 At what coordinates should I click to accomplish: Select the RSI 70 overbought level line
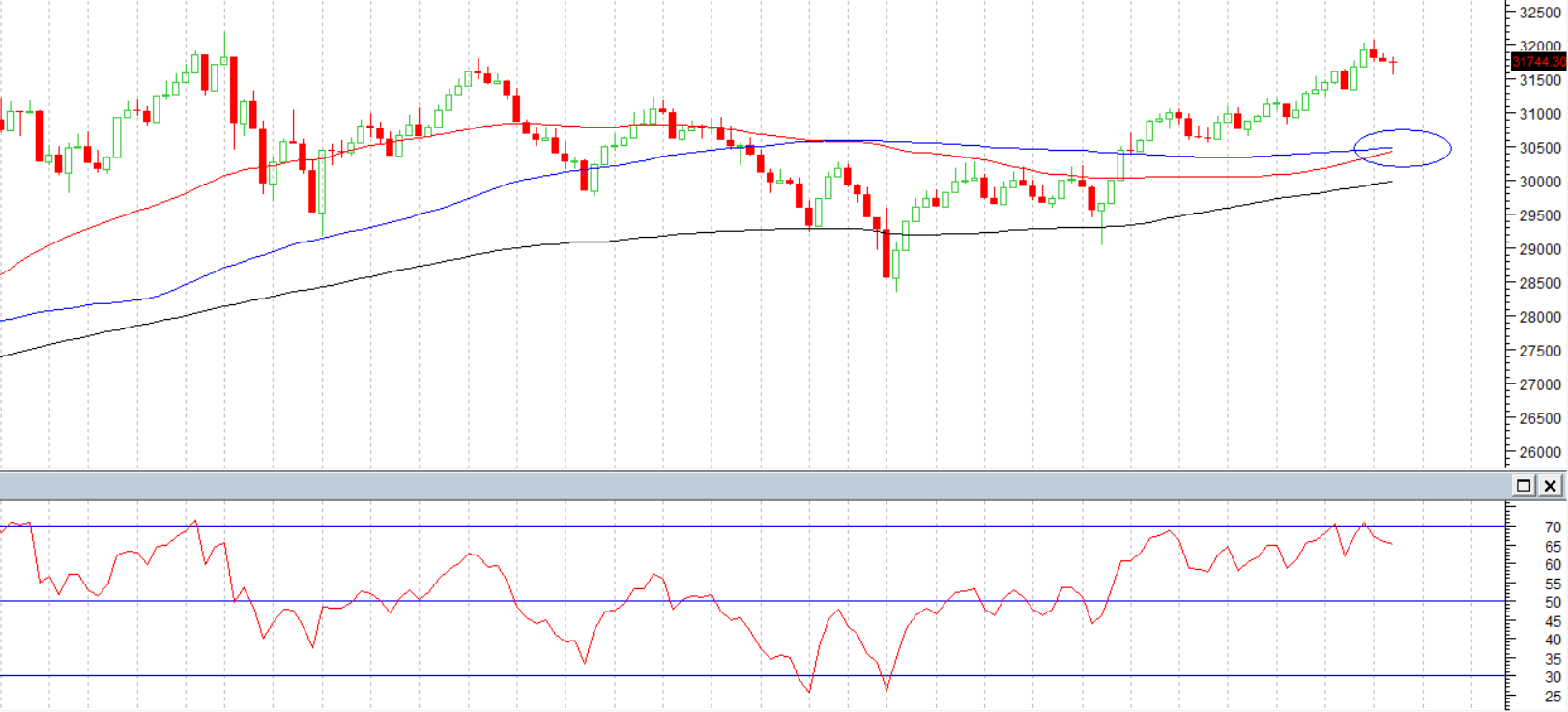752,527
